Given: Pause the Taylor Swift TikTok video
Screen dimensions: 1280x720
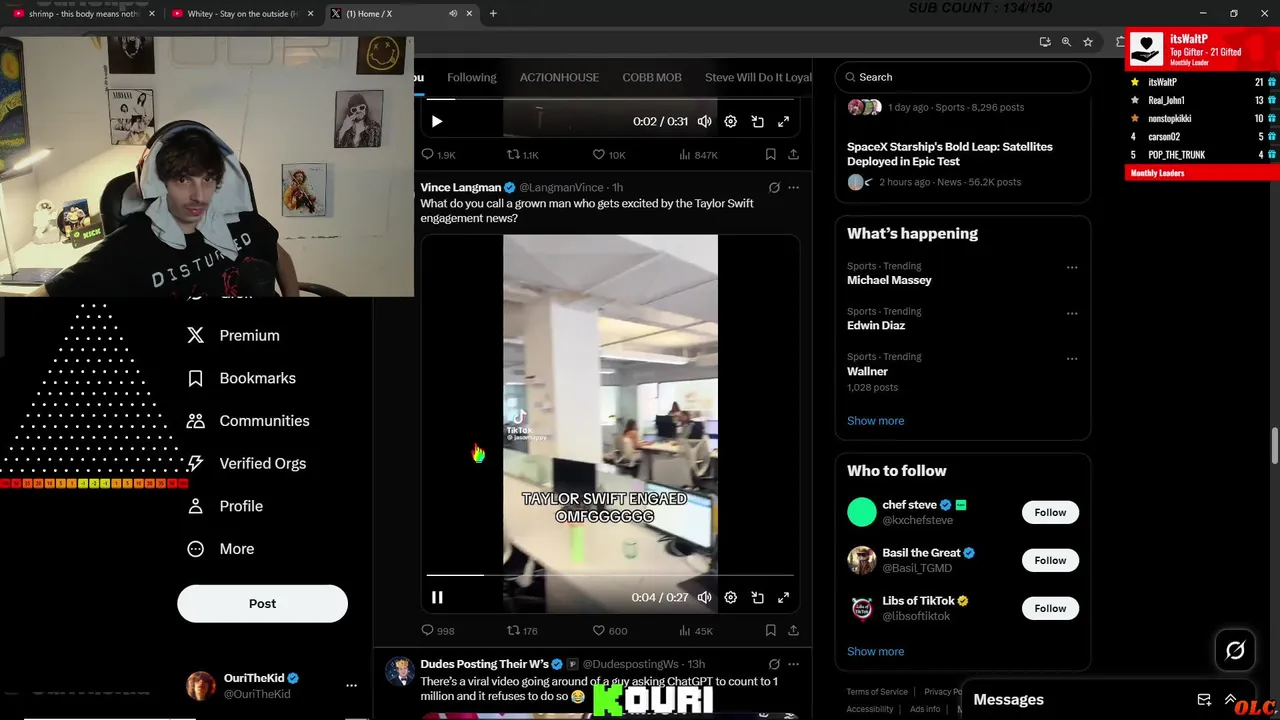Looking at the screenshot, I should (437, 597).
